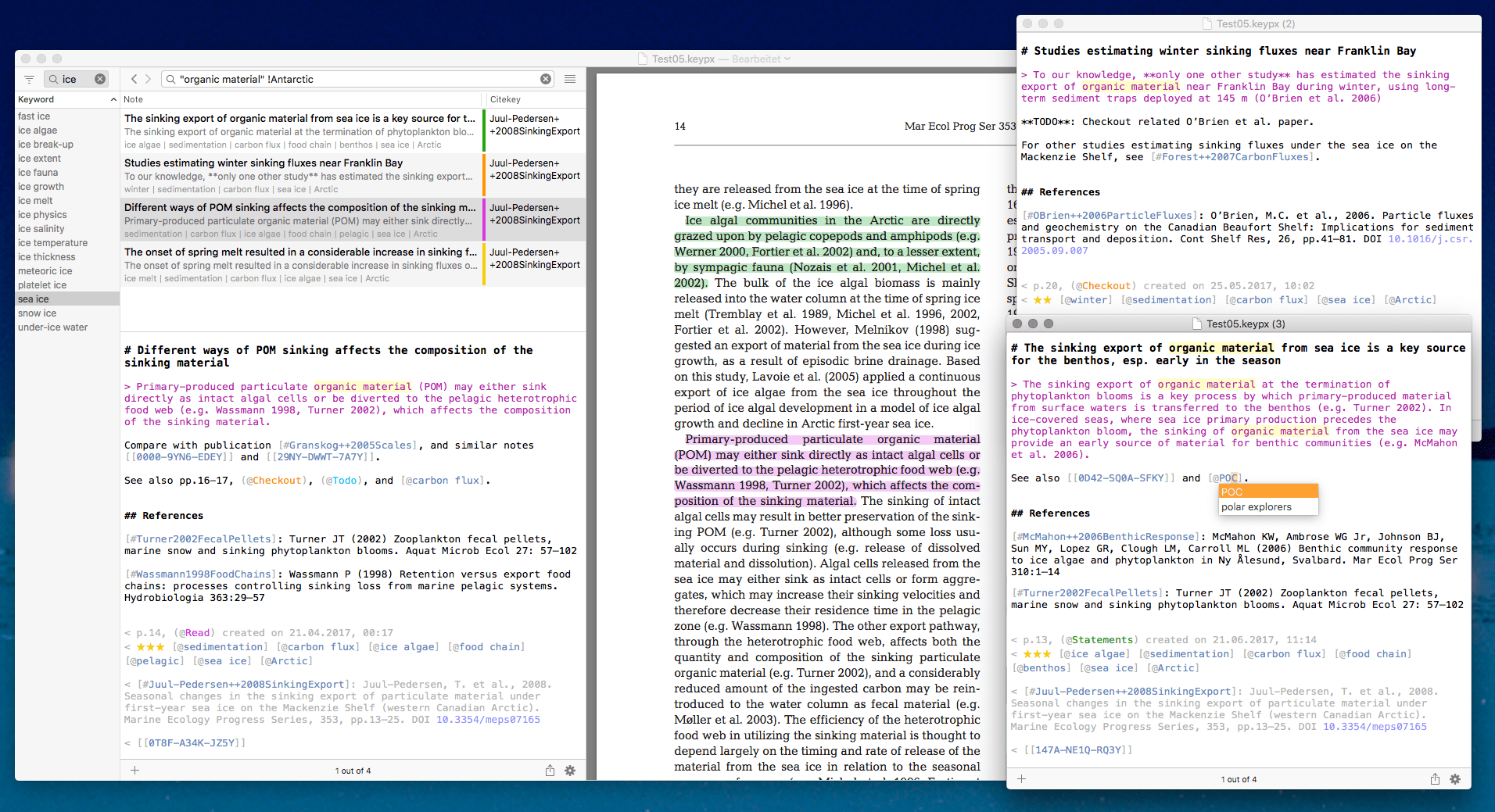Image resolution: width=1495 pixels, height=812 pixels.
Task: Go forward with the right chevron
Action: click(149, 79)
